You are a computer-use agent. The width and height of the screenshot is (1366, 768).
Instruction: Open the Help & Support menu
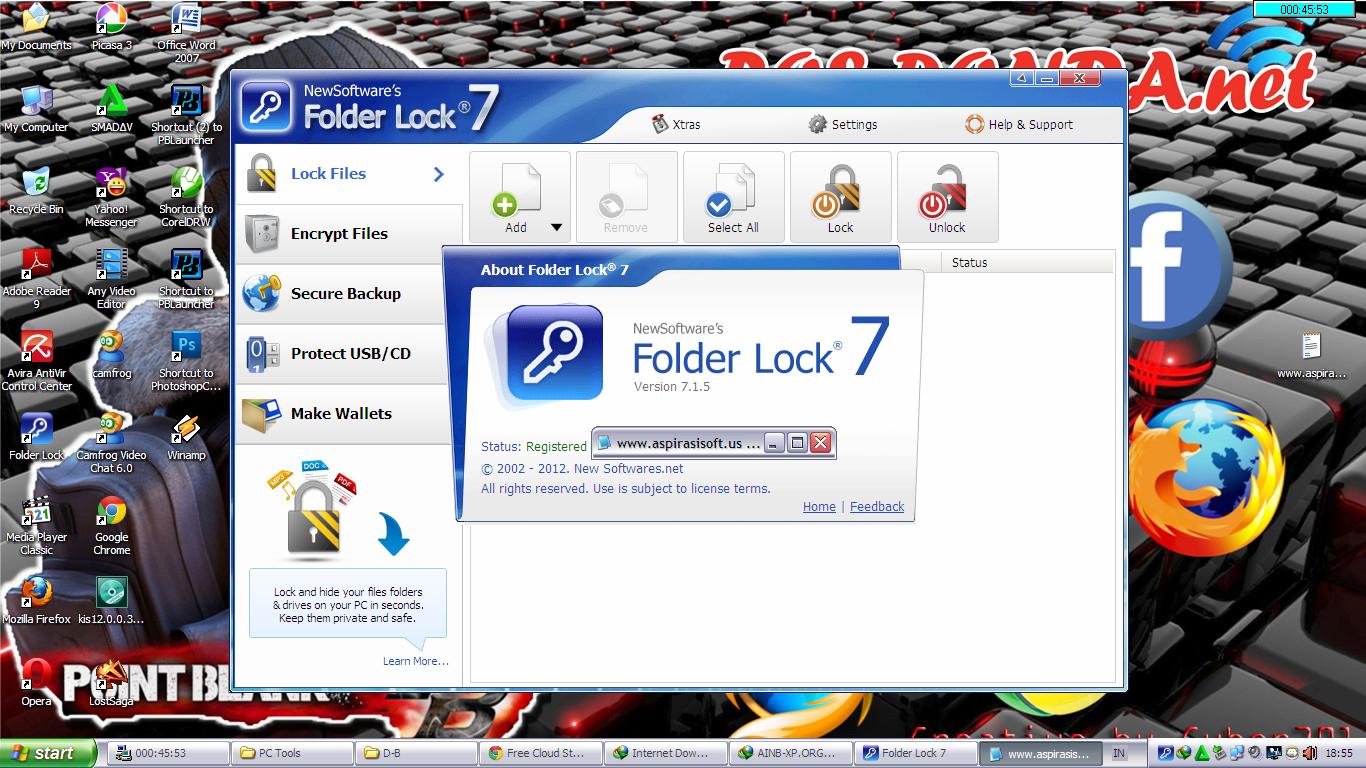click(x=1019, y=124)
